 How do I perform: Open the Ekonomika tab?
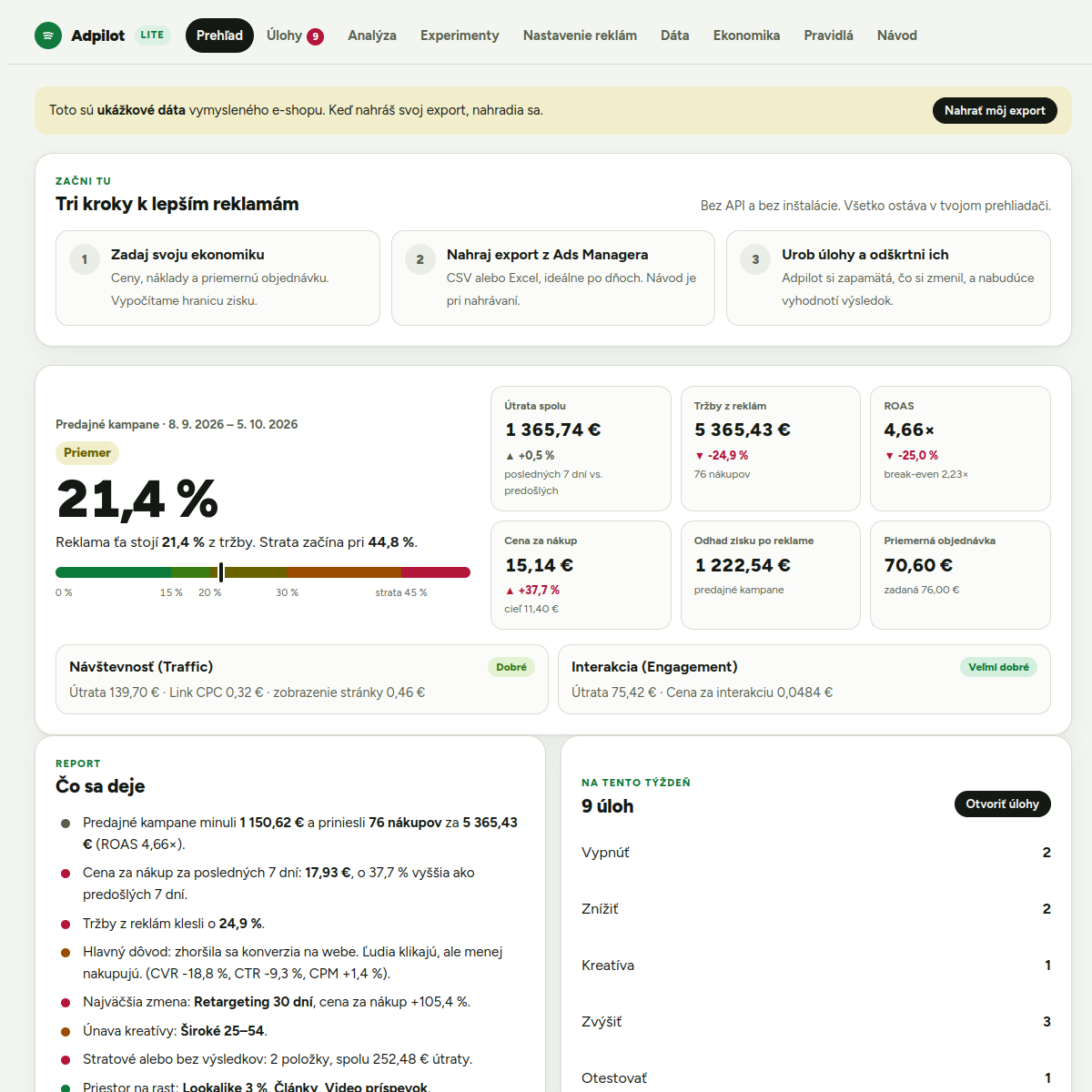click(x=746, y=35)
